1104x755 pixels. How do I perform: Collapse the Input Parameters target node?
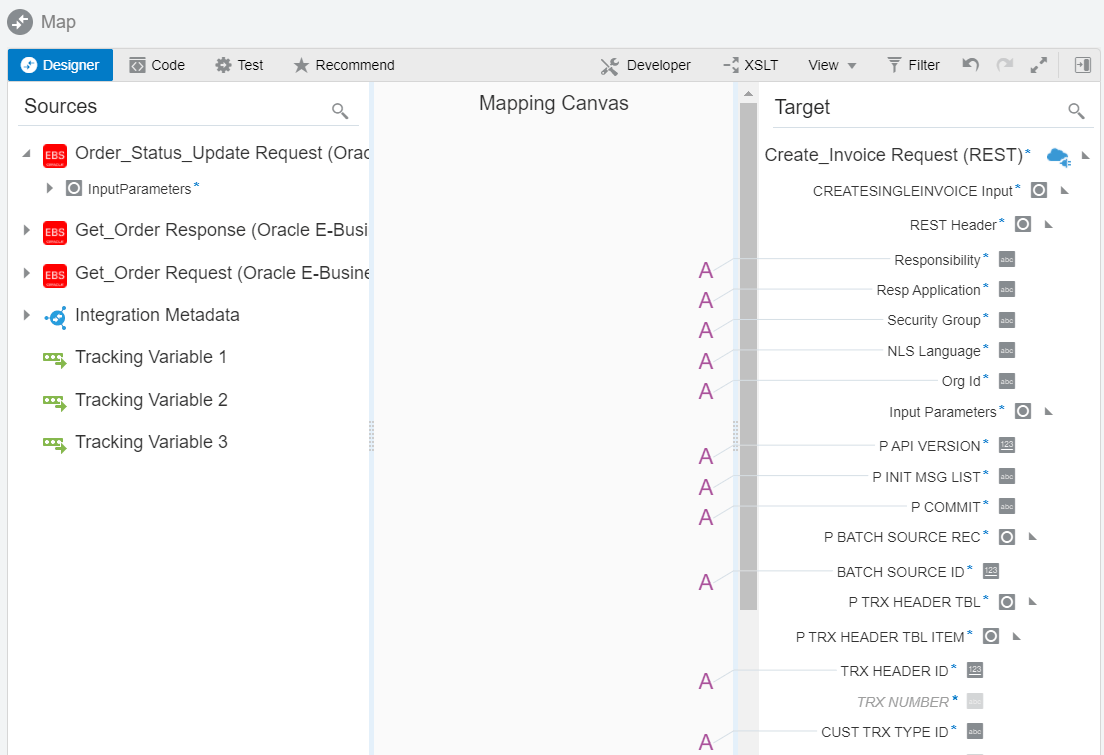tap(1048, 411)
